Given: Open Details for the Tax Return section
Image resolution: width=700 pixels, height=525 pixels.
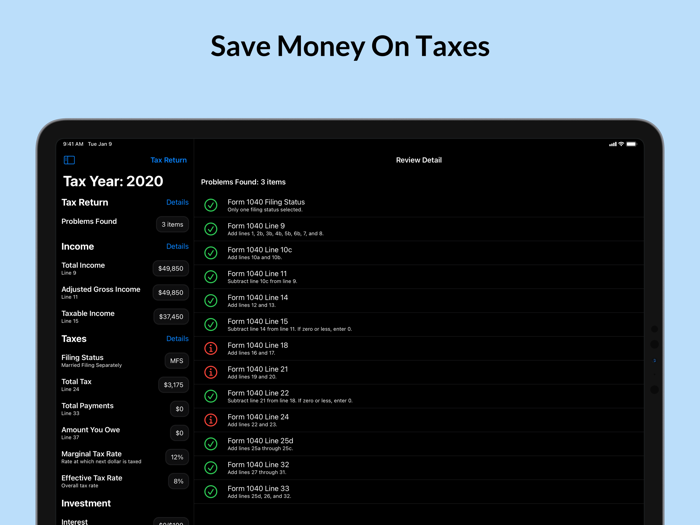Looking at the screenshot, I should [177, 202].
